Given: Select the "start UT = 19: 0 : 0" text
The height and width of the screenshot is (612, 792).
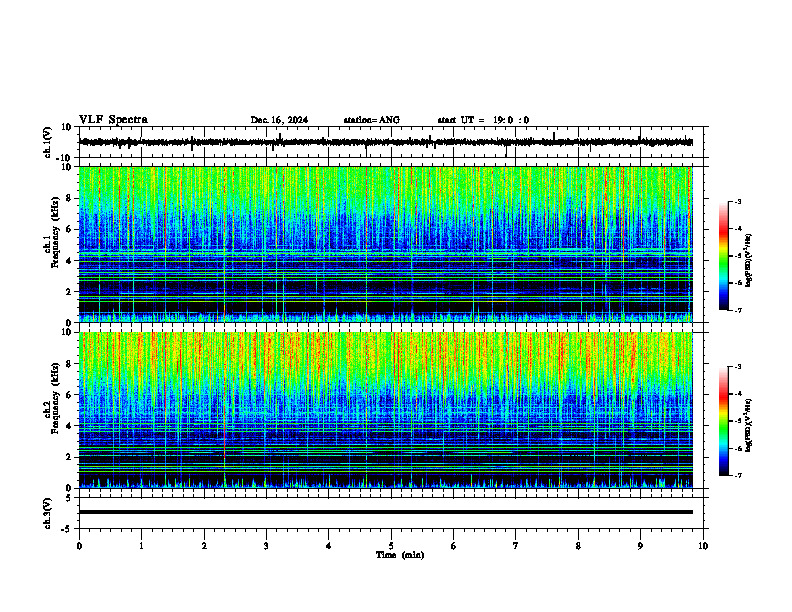Looking at the screenshot, I should coord(483,120).
